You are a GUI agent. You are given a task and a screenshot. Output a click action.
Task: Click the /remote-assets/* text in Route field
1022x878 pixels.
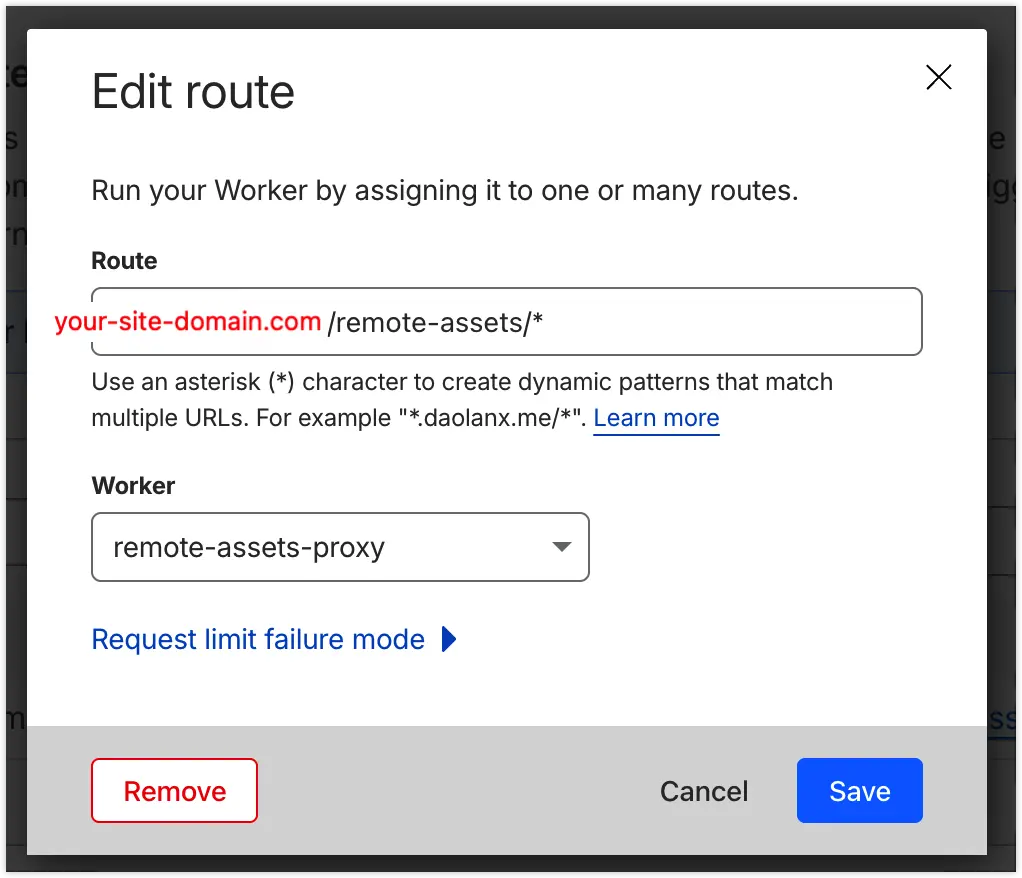(435, 322)
